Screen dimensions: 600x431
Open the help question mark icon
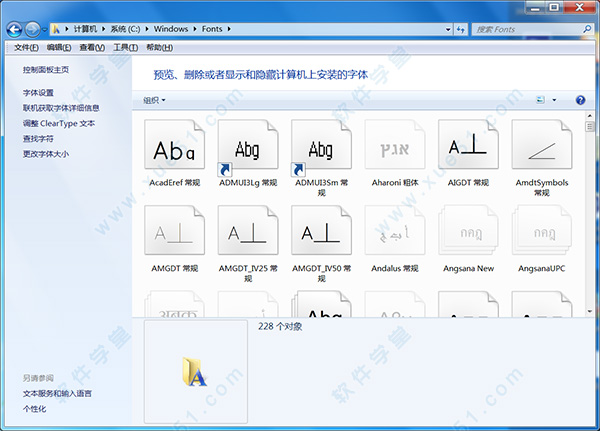pos(580,100)
